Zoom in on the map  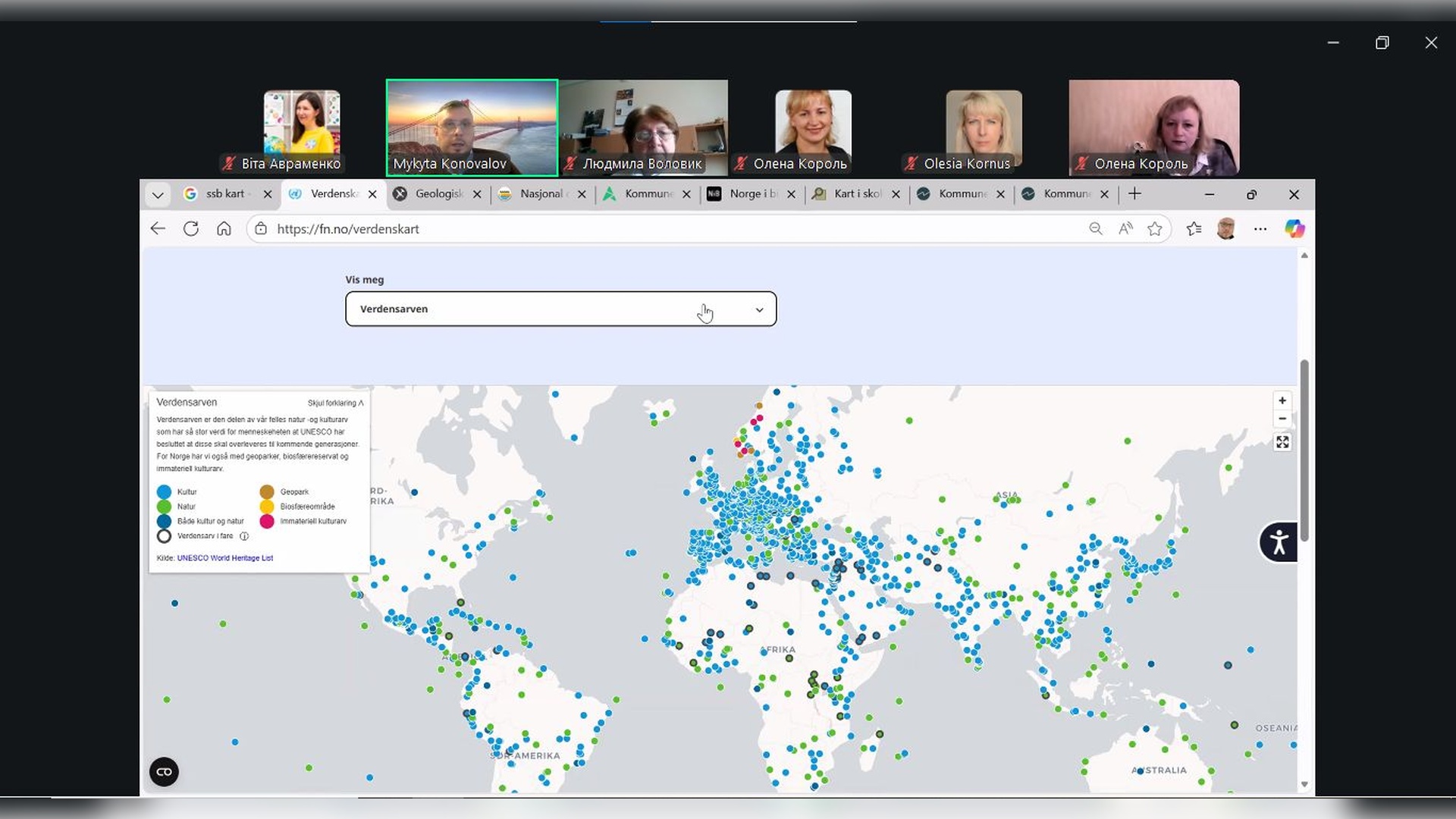tap(1282, 400)
